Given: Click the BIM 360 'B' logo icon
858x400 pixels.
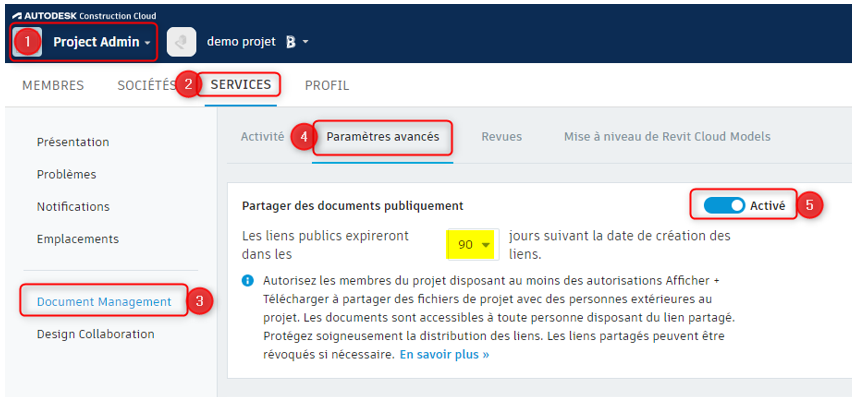Looking at the screenshot, I should pyautogui.click(x=291, y=42).
